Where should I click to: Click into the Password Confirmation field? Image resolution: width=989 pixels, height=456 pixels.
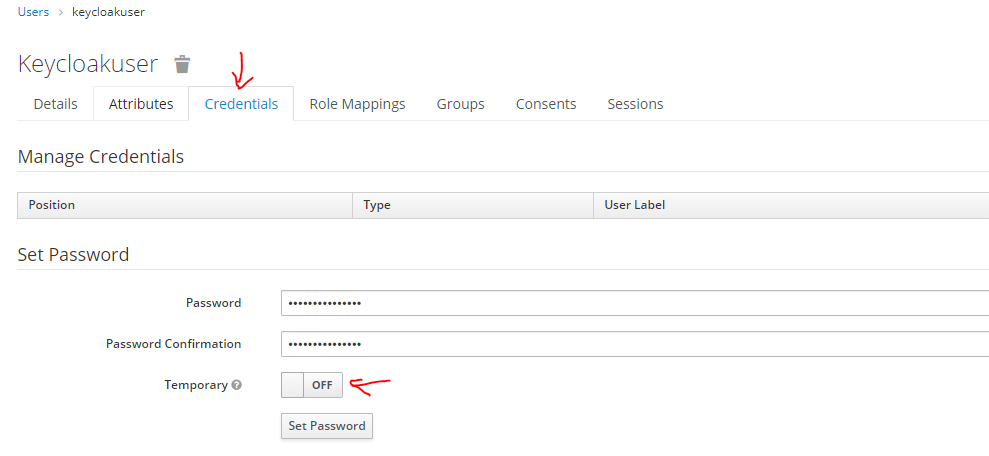(x=634, y=344)
